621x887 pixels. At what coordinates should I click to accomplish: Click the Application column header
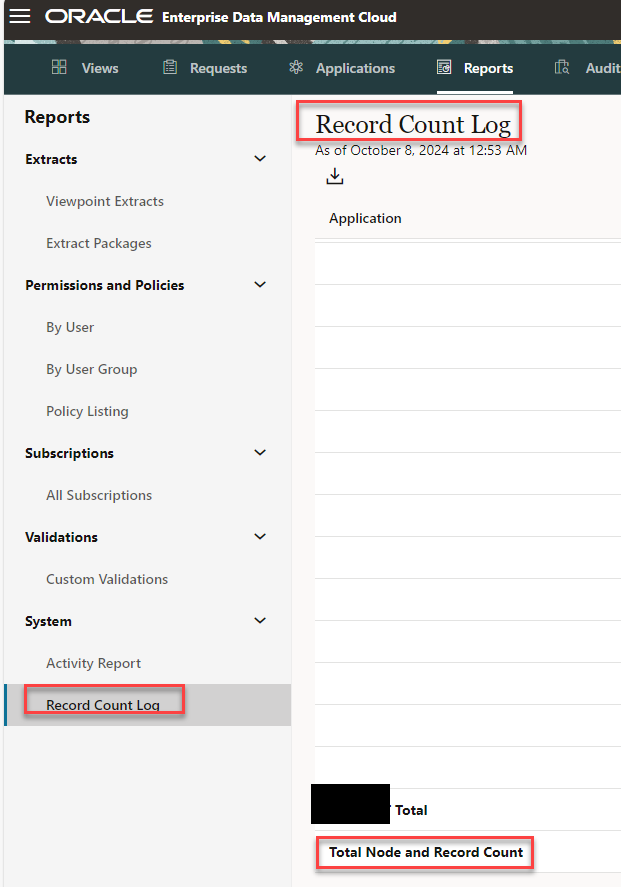click(x=365, y=218)
